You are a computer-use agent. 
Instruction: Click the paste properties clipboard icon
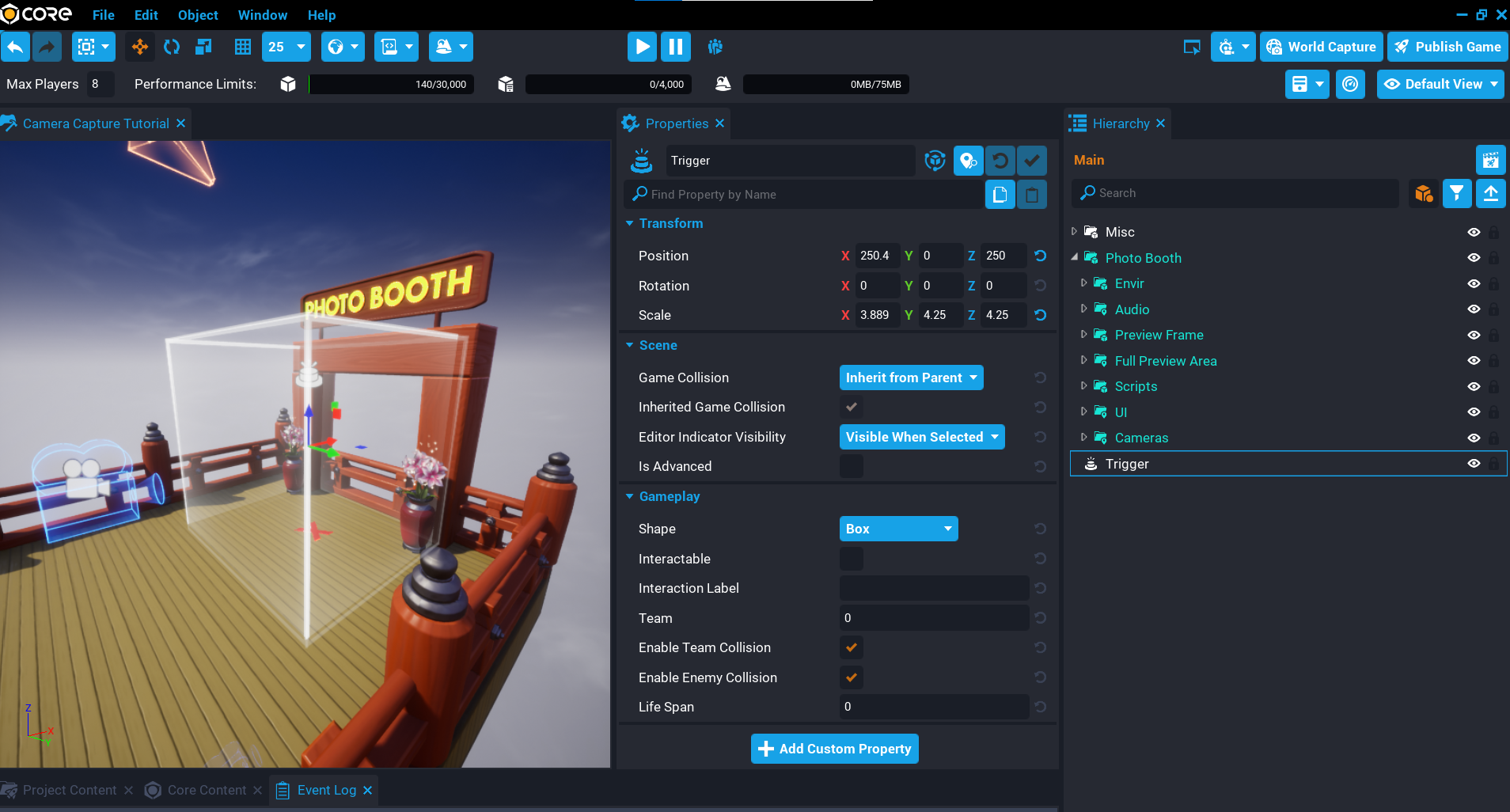1032,195
